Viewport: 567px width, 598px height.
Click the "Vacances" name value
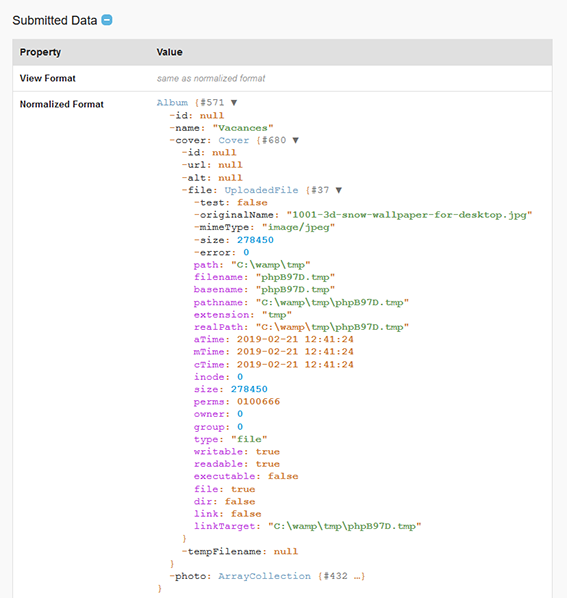click(243, 128)
